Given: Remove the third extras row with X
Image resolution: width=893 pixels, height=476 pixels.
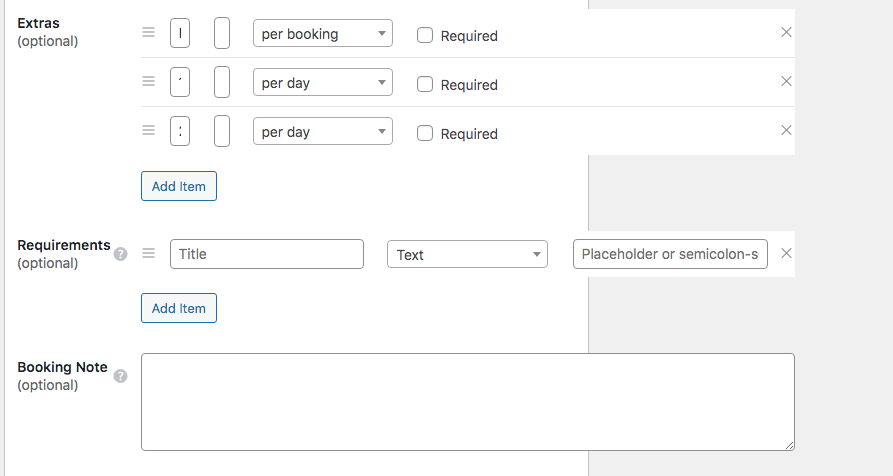Looking at the screenshot, I should pos(786,130).
